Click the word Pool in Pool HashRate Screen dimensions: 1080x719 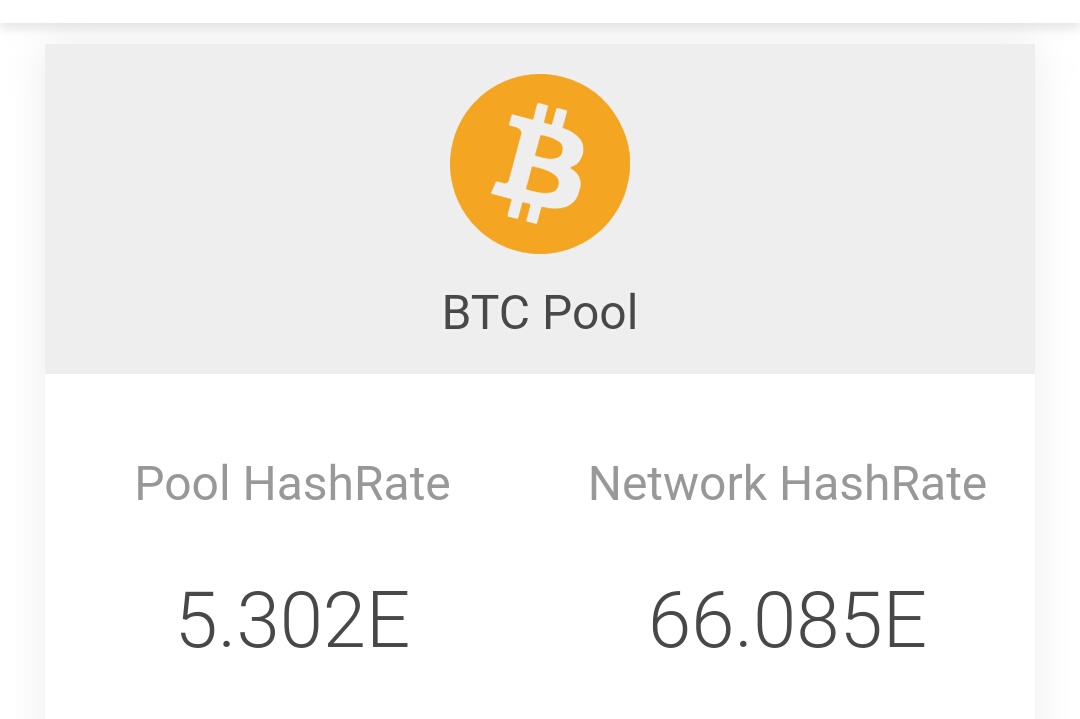pyautogui.click(x=182, y=483)
